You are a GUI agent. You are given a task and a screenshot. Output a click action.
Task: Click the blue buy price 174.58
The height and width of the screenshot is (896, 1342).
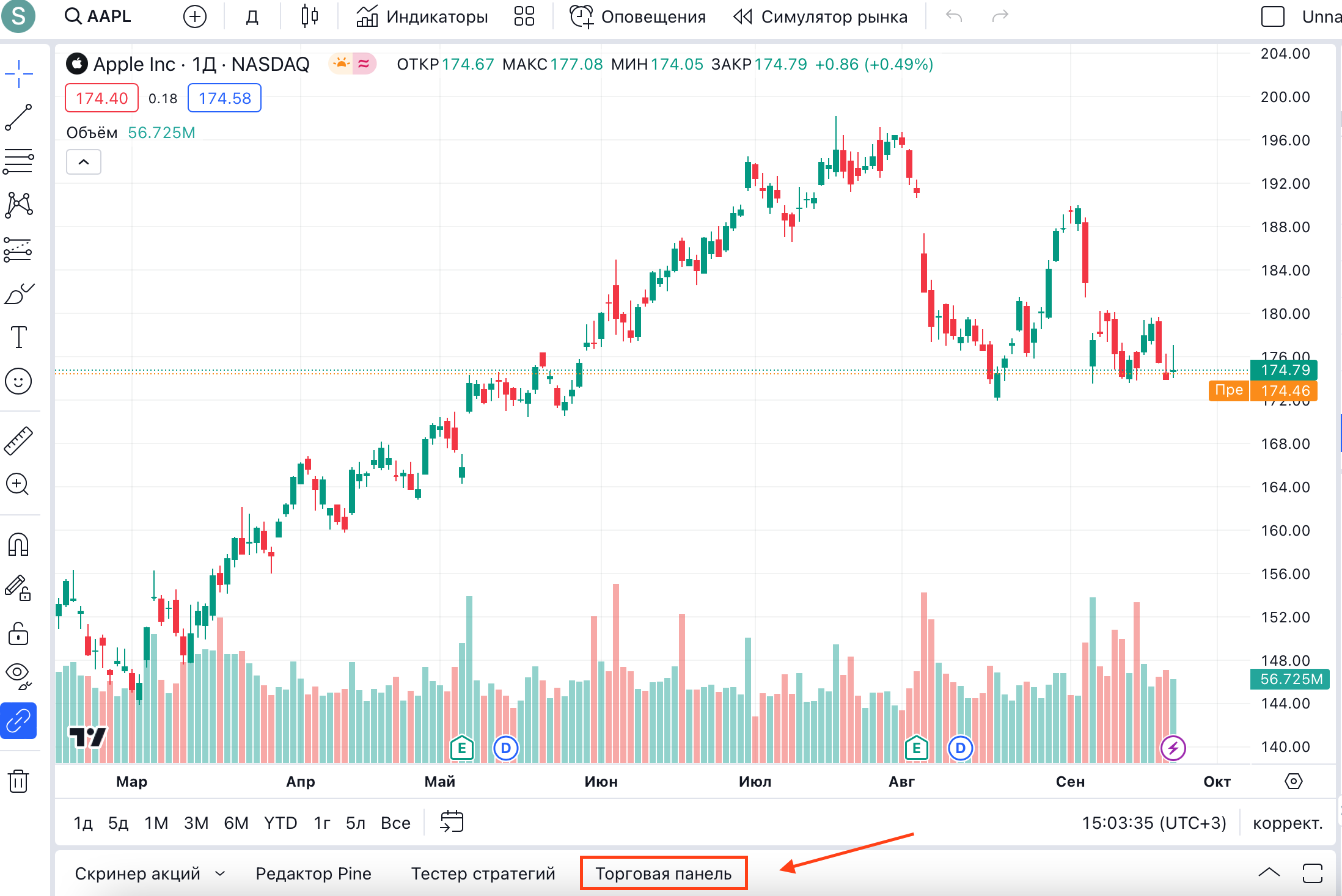coord(224,98)
